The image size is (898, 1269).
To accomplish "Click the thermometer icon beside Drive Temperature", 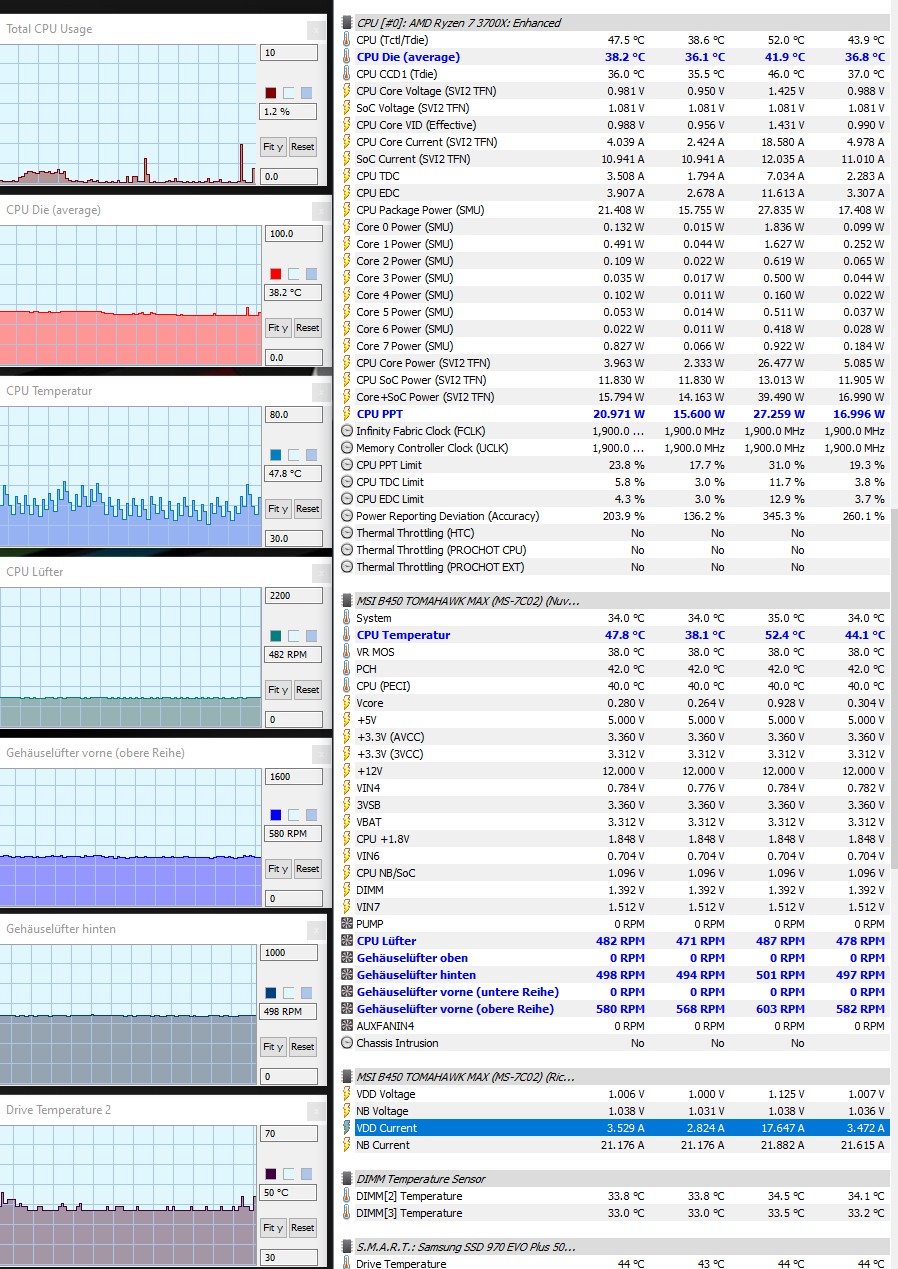I will coord(347,1264).
